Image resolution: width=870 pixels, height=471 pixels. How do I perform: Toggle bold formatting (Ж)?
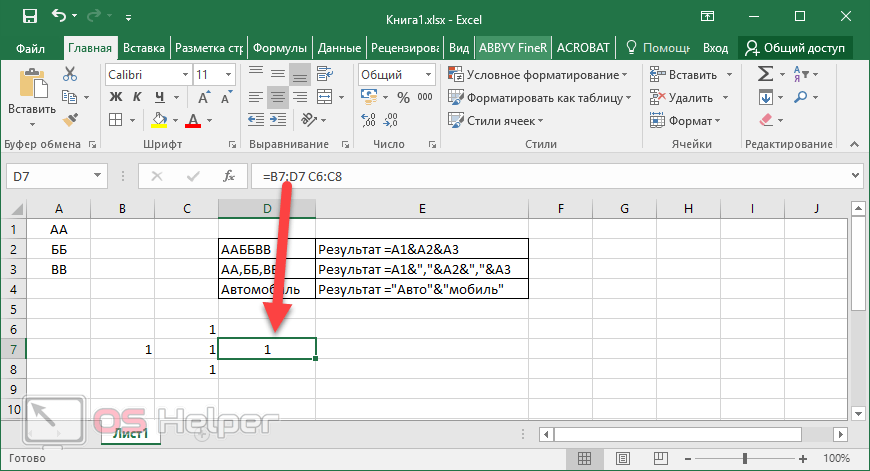[115, 97]
